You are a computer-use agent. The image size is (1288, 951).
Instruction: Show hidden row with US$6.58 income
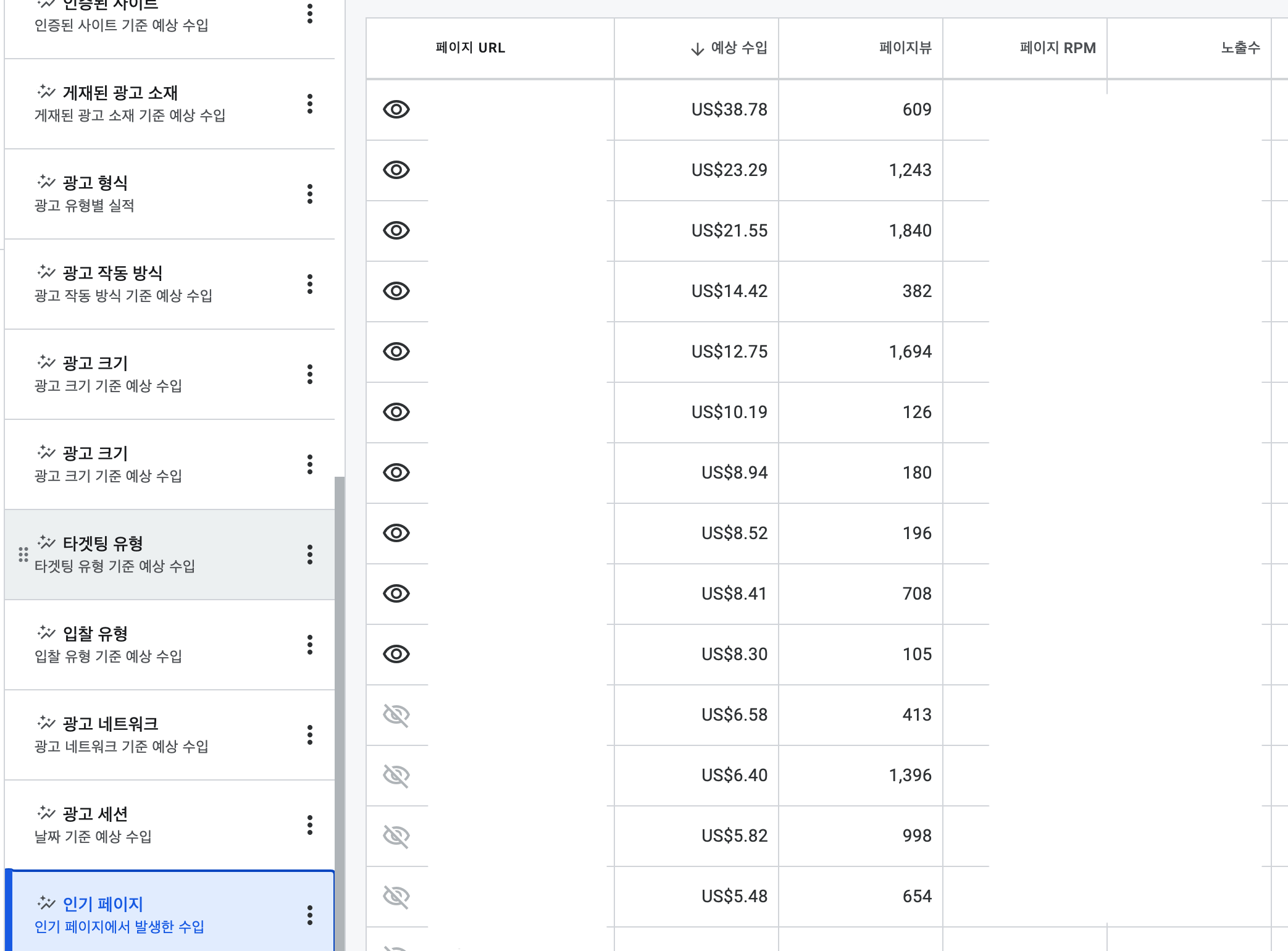(x=396, y=714)
